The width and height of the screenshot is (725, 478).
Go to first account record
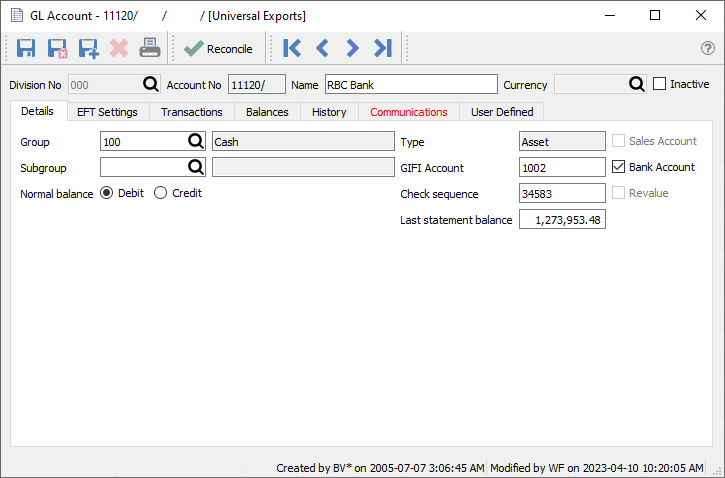[292, 48]
